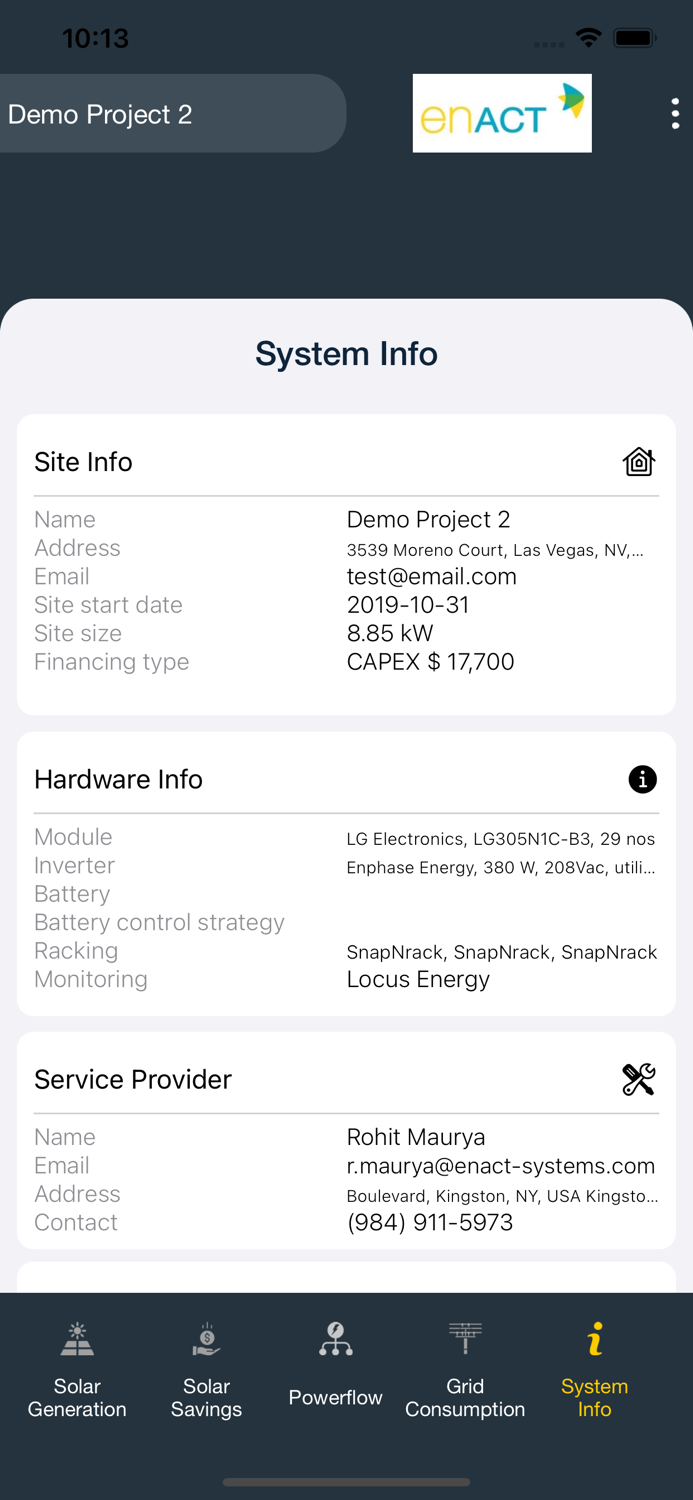This screenshot has width=693, height=1500.
Task: Tap the yellow System Info icon
Action: pyautogui.click(x=594, y=1337)
